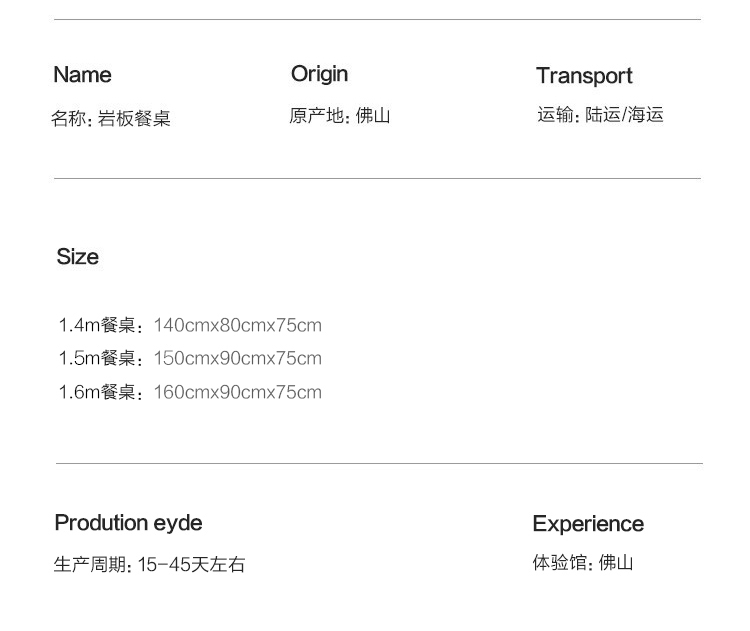
Task: Select the 140cmx80cmx75cm dimensions text
Action: point(238,326)
